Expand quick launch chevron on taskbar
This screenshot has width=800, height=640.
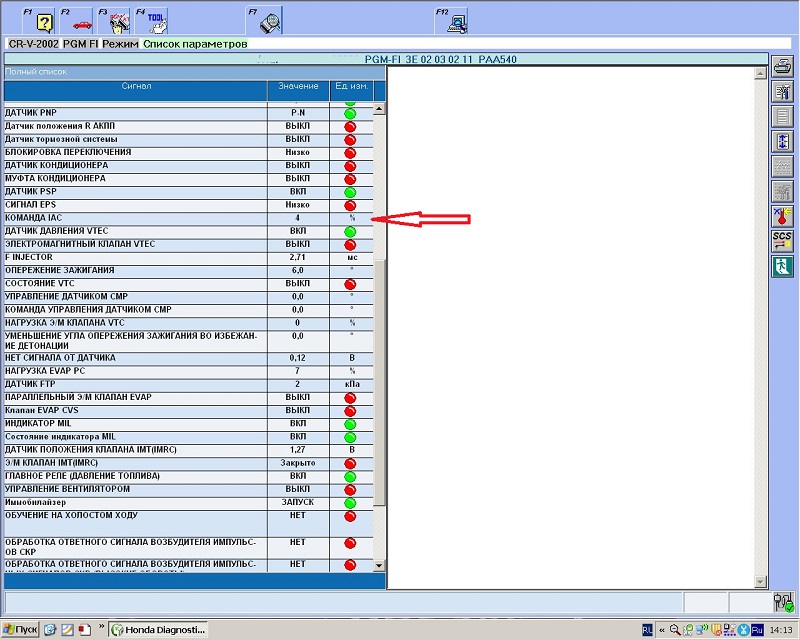pyautogui.click(x=101, y=627)
